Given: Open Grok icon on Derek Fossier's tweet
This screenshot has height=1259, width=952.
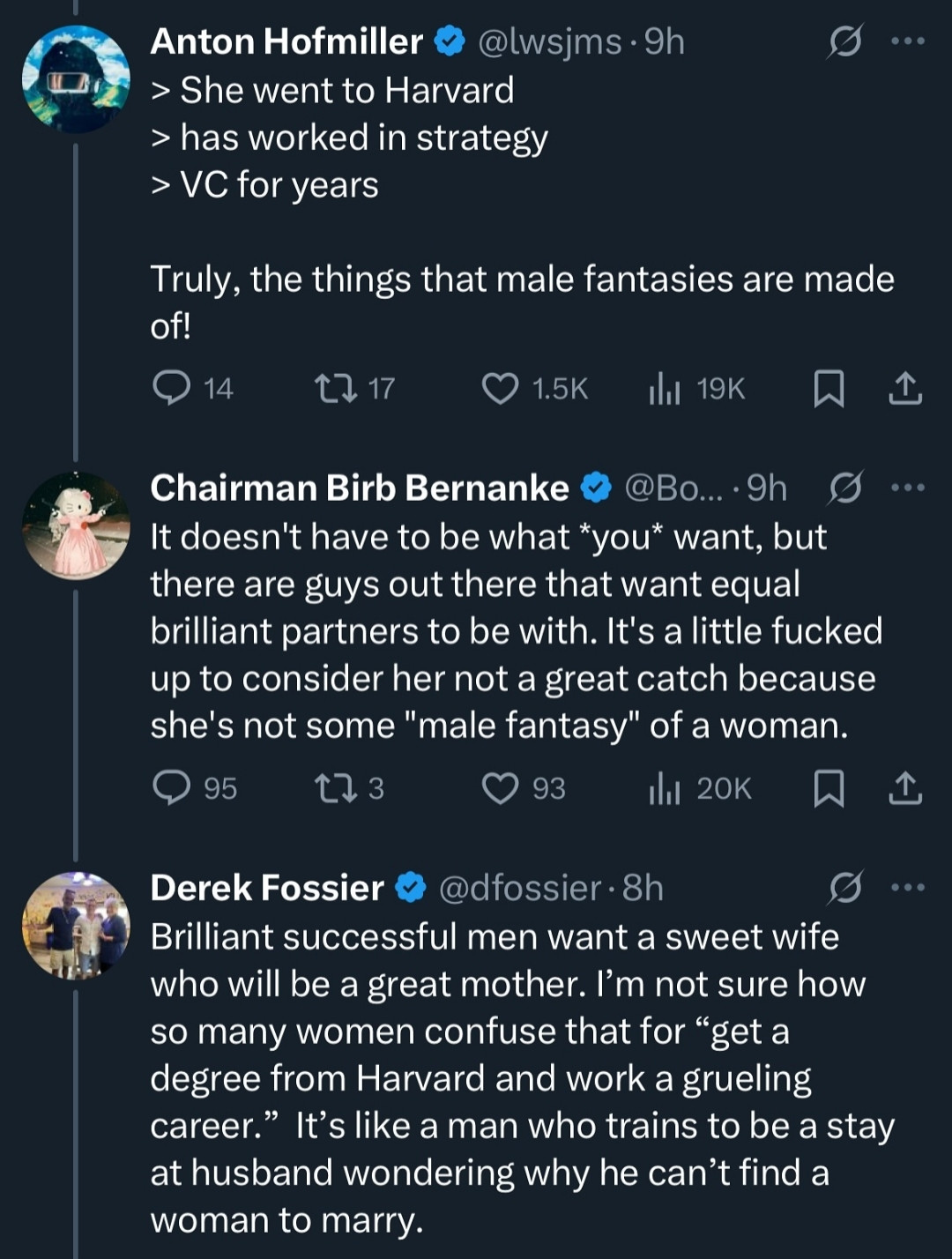Looking at the screenshot, I should pos(844,889).
